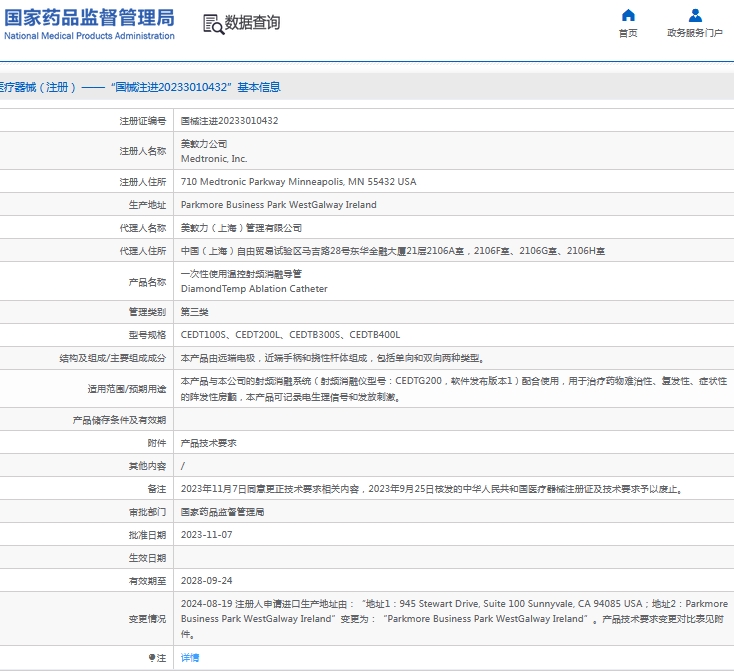Click approving department value 国家药品监督管理局

click(x=222, y=512)
